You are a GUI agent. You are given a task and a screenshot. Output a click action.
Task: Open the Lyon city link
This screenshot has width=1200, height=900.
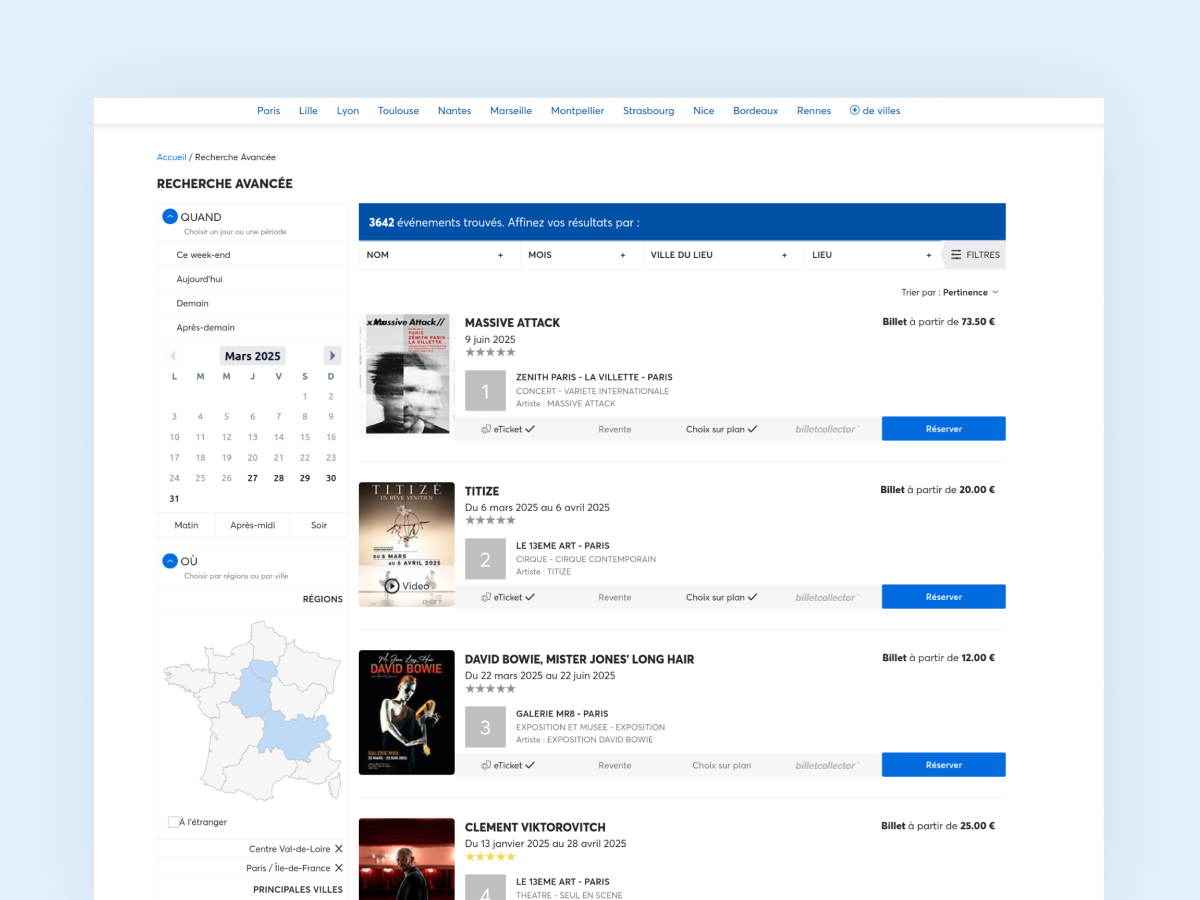click(348, 111)
